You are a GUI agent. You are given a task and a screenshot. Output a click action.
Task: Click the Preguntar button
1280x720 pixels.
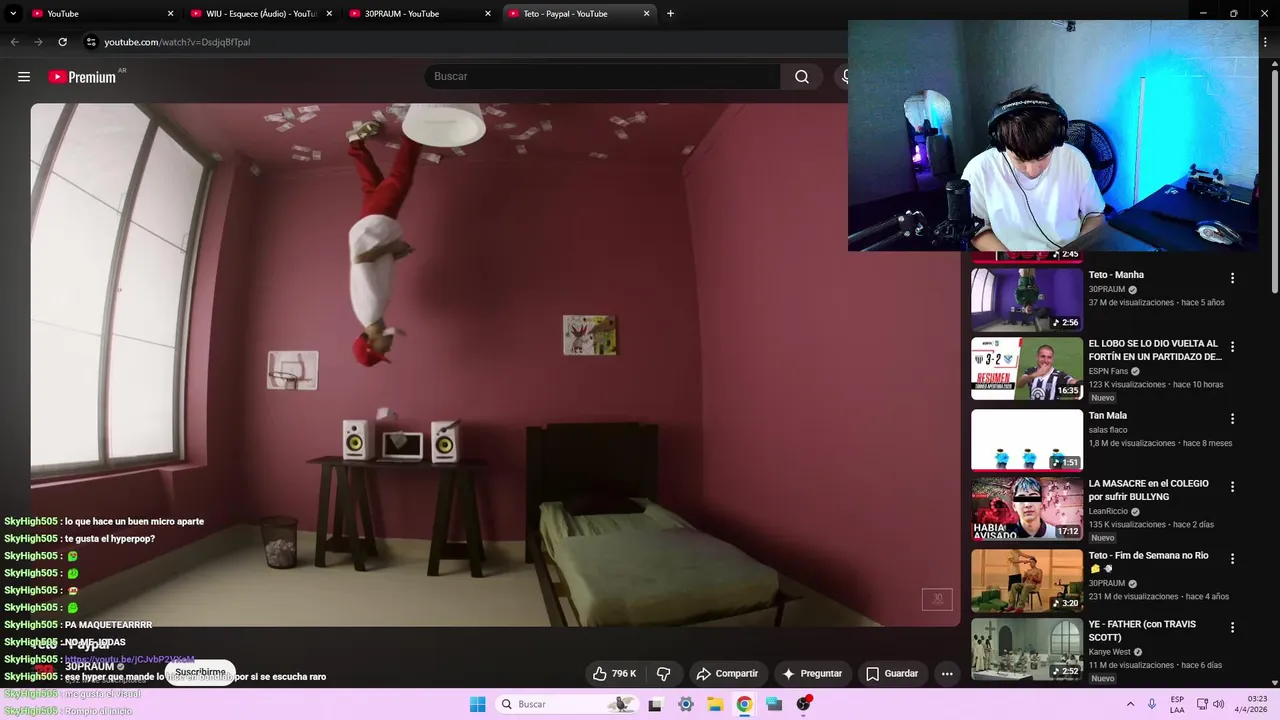pyautogui.click(x=812, y=674)
